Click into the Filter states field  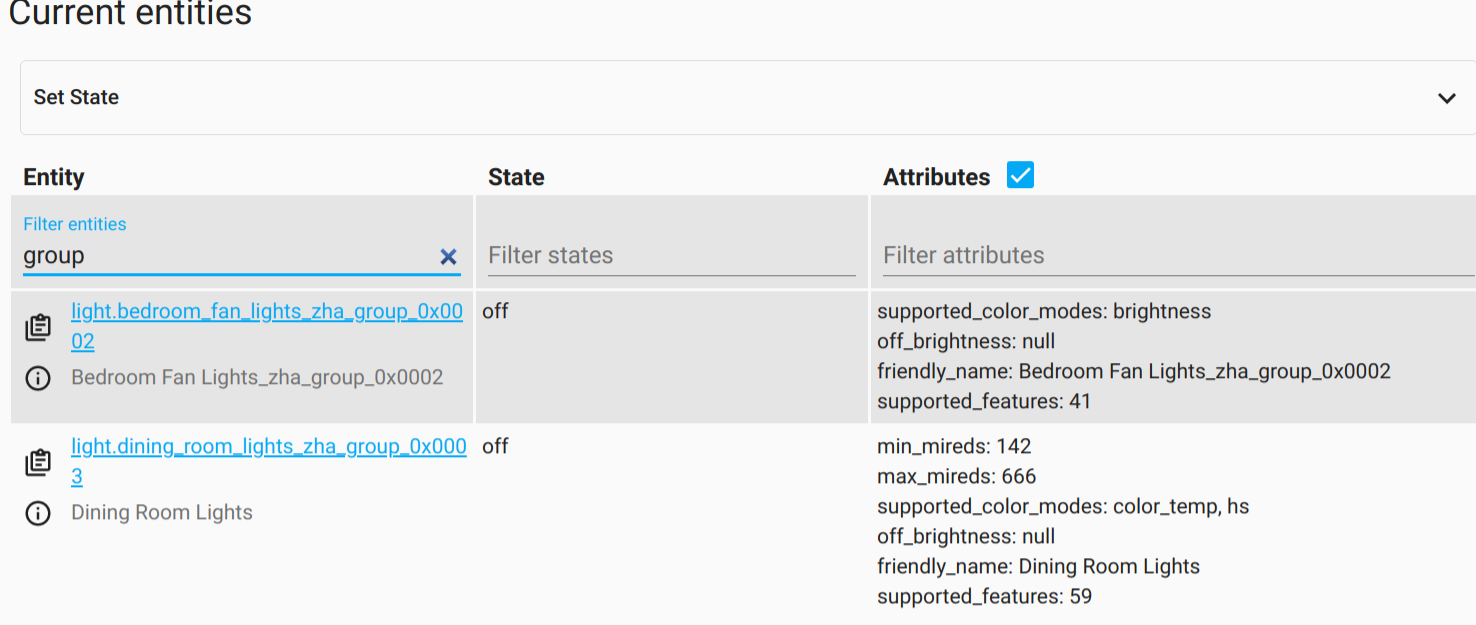670,255
